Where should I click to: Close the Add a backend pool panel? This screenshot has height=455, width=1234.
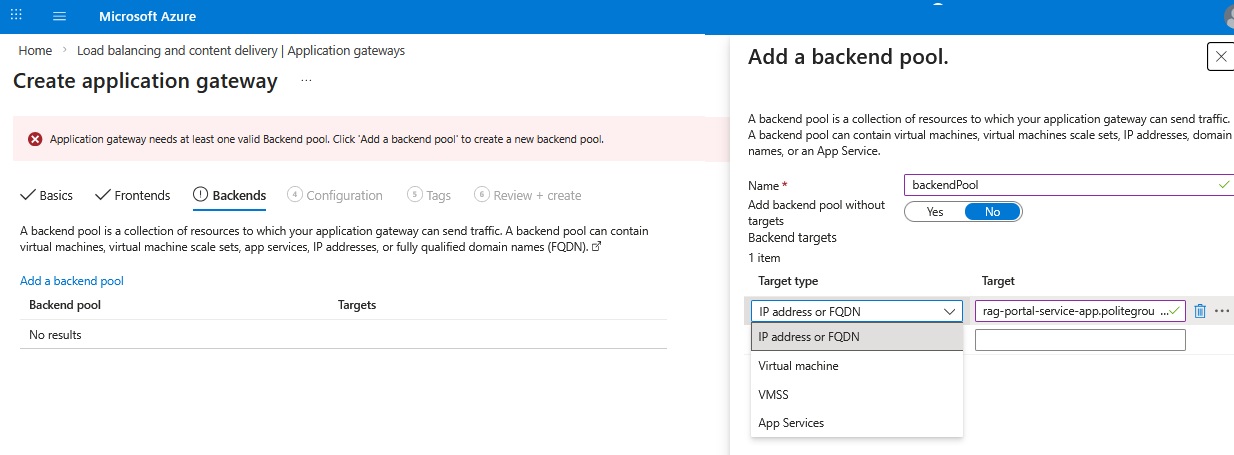click(1221, 57)
